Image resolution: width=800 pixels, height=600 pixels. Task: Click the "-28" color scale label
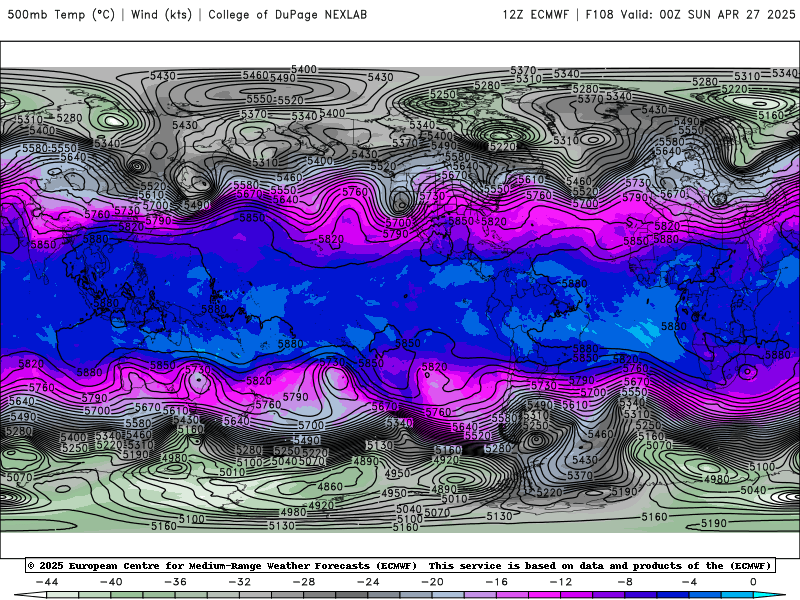tap(304, 582)
